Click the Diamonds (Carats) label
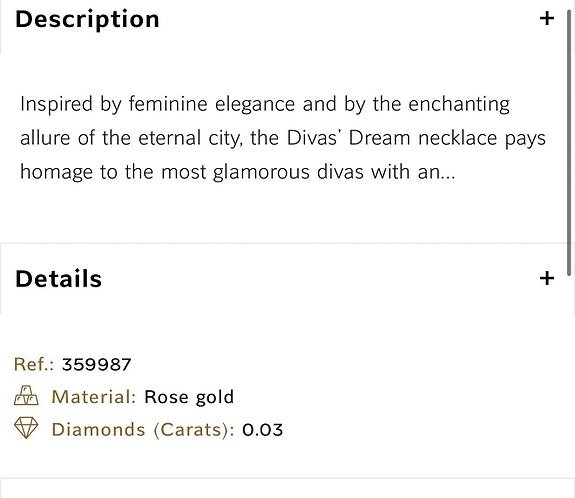Screen dimensions: 575x498 tap(143, 430)
